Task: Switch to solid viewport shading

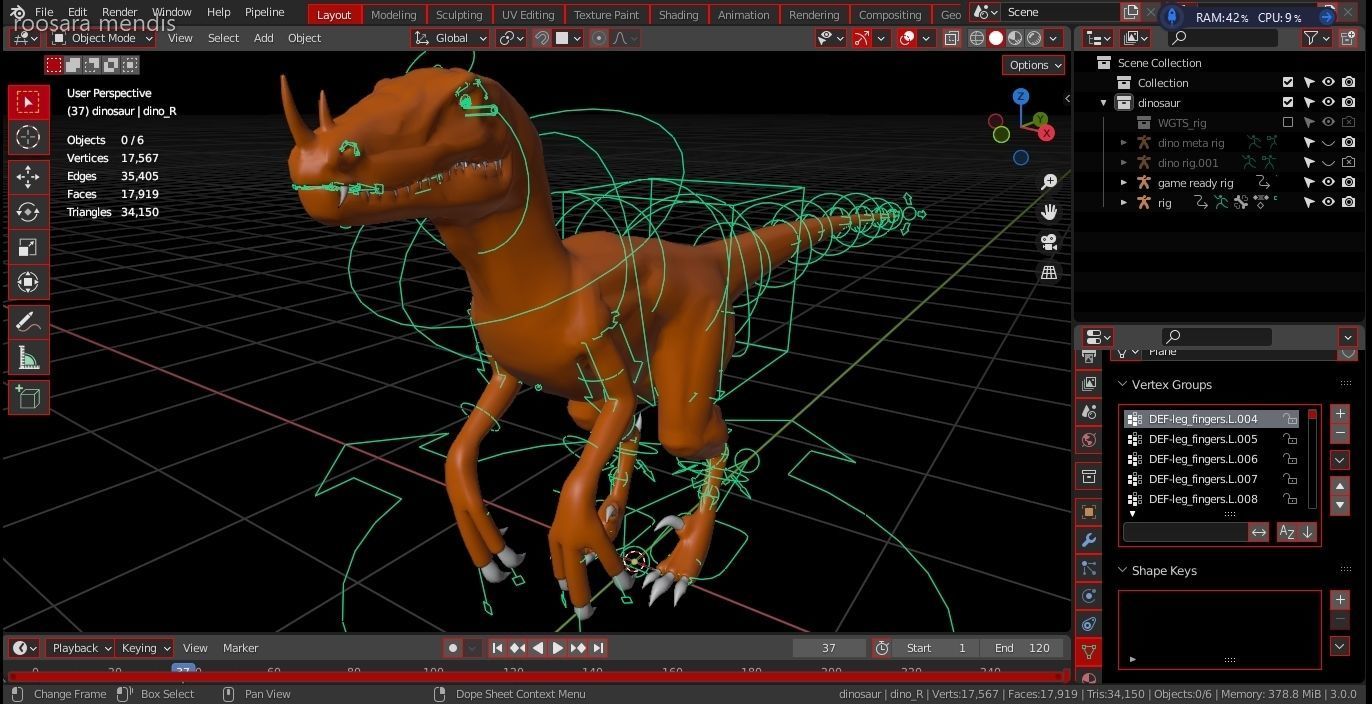Action: [x=996, y=38]
